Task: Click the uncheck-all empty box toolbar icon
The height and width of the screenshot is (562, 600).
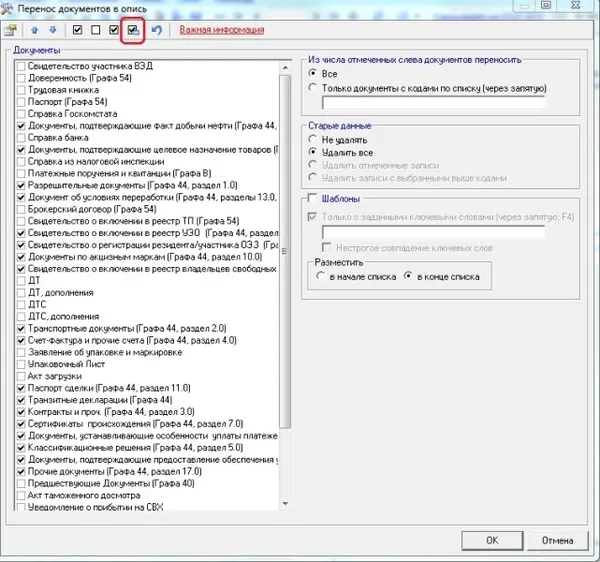Action: coord(96,29)
